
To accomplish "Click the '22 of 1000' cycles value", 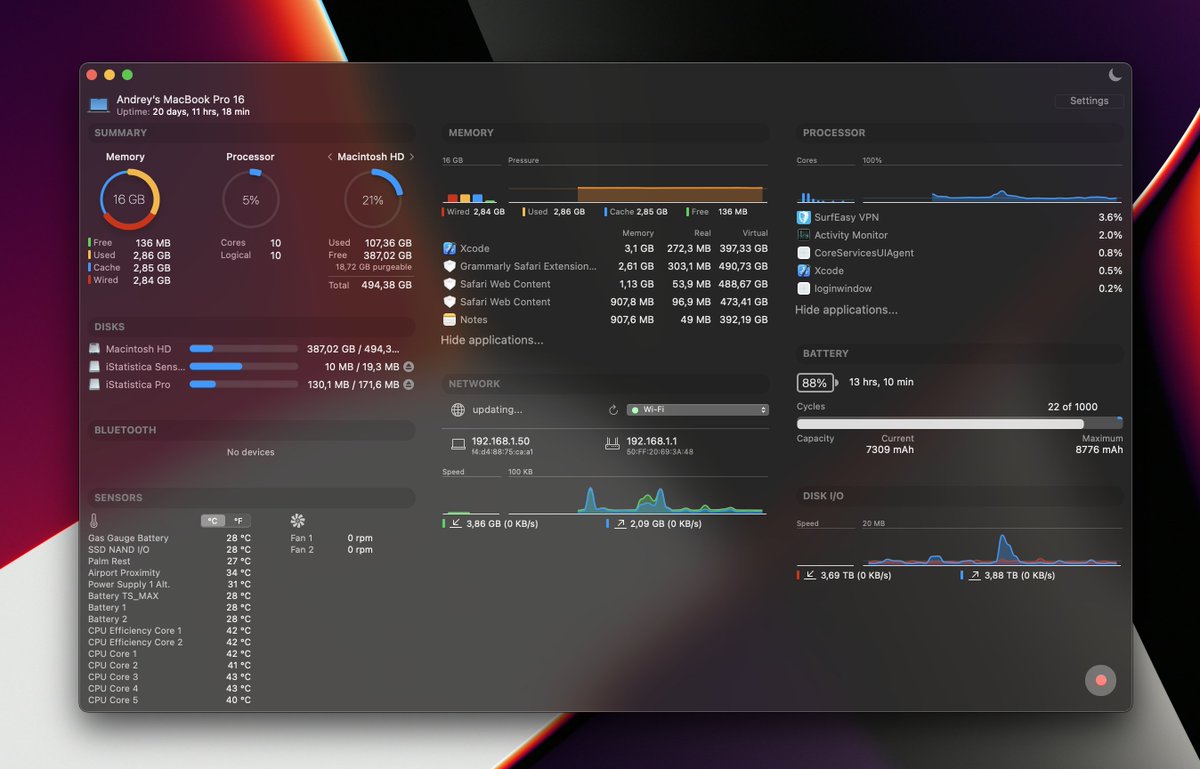I will coord(1072,407).
